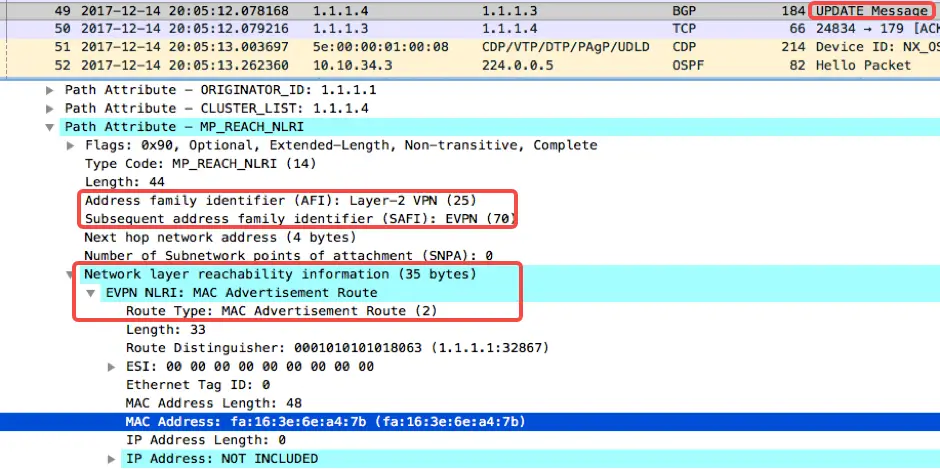Click destination 224.0.0.5 in packet 52
Screen dimensions: 940x469
(x=517, y=65)
